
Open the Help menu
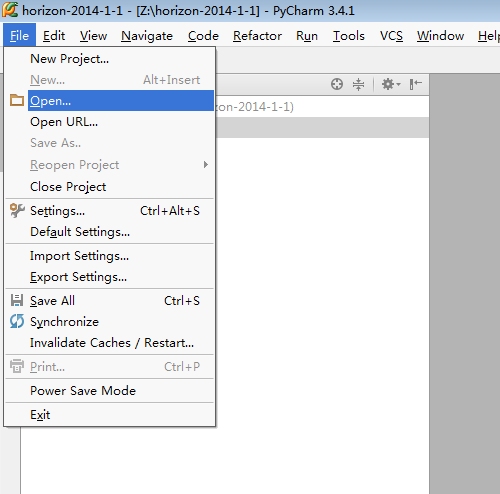pos(489,36)
